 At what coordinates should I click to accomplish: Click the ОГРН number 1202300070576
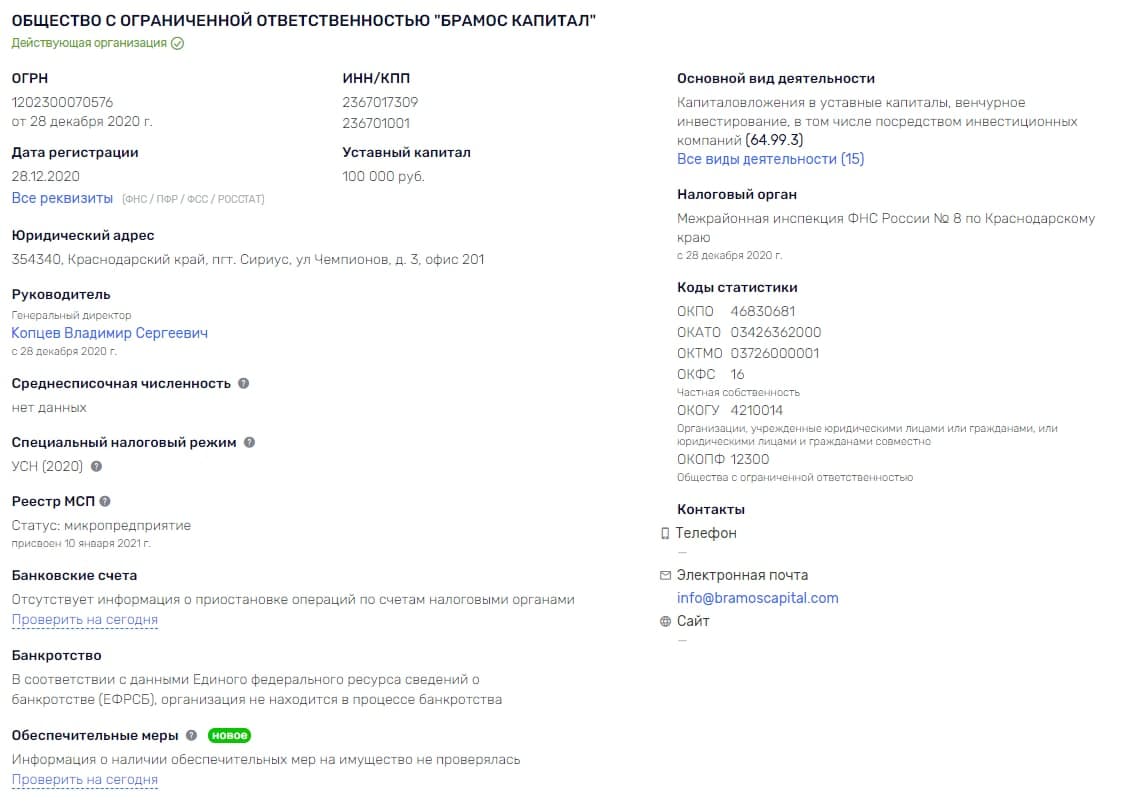click(62, 102)
